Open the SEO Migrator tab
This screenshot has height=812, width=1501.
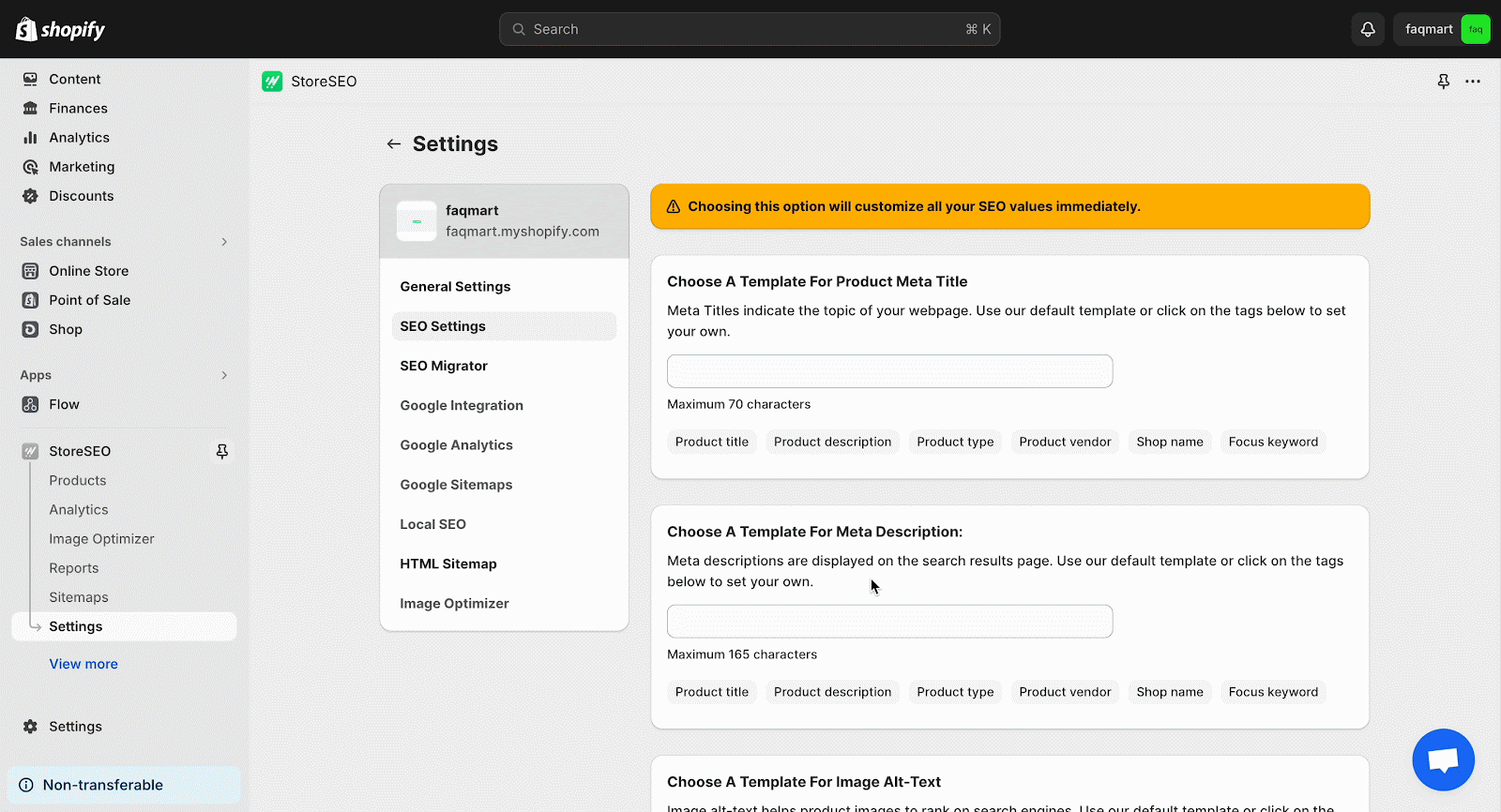click(504, 366)
